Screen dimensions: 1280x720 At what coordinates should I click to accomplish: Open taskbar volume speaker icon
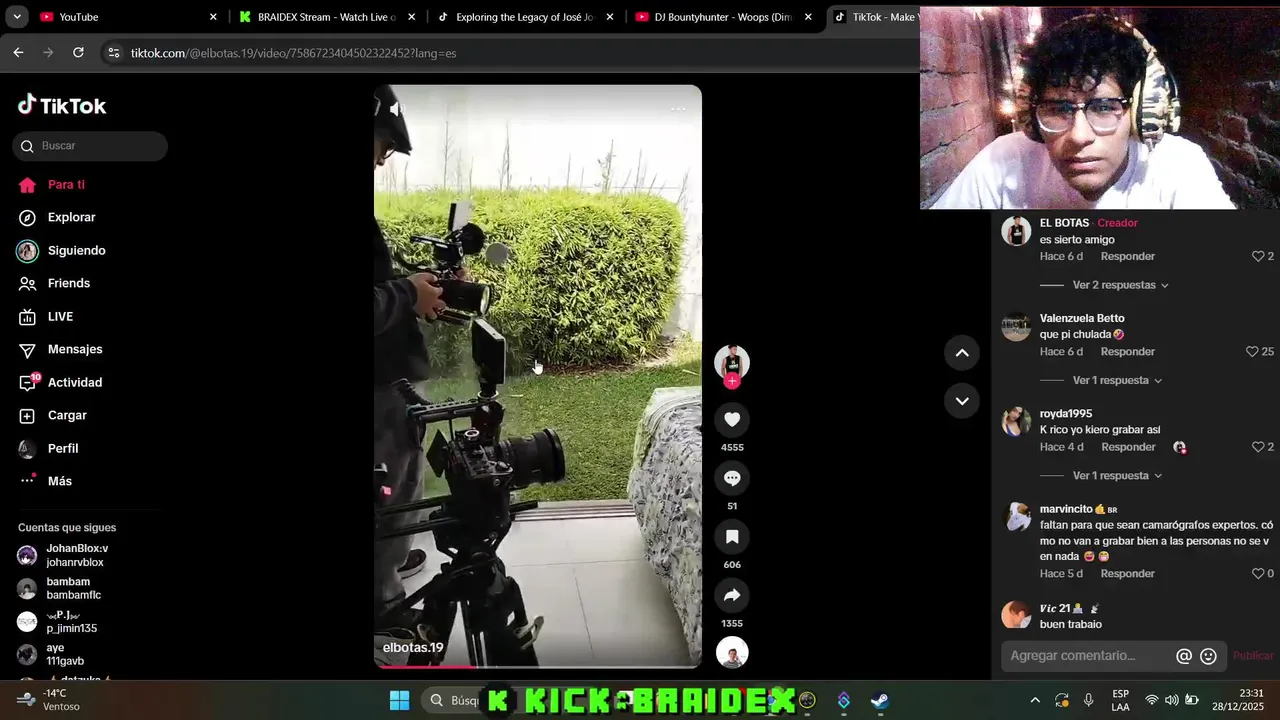1171,700
